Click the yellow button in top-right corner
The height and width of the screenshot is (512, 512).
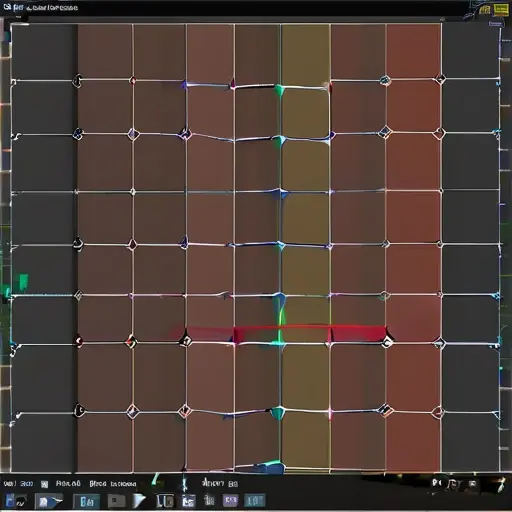click(501, 10)
